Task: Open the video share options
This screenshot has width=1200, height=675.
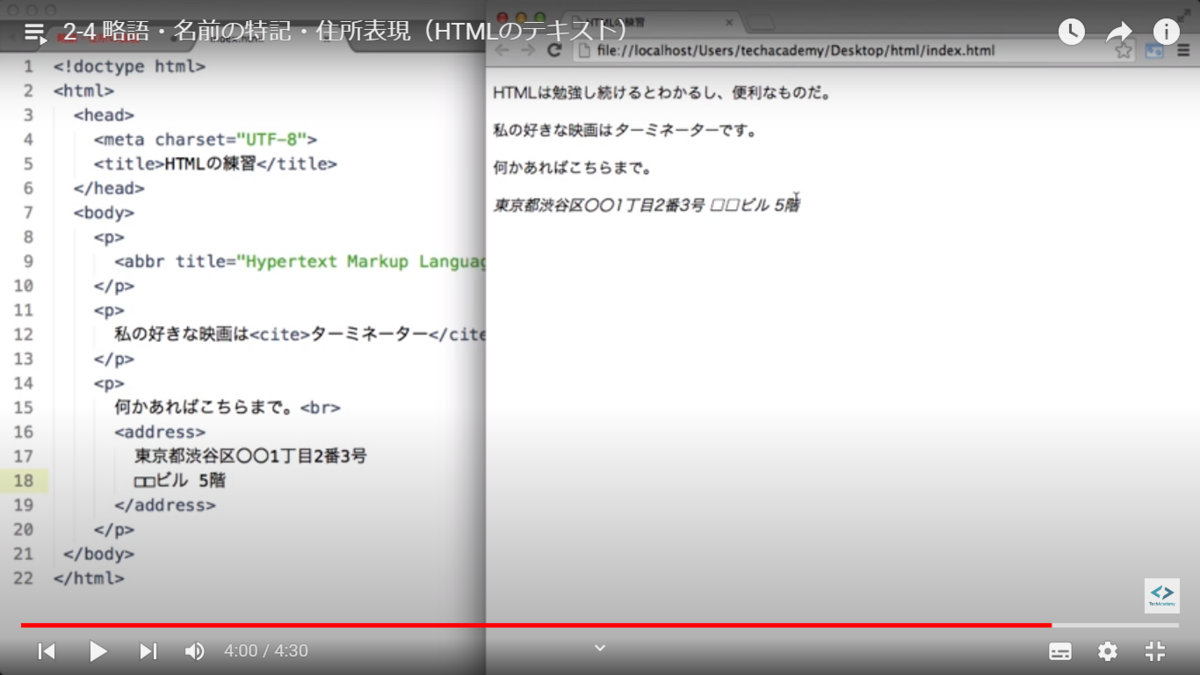Action: (x=1119, y=31)
